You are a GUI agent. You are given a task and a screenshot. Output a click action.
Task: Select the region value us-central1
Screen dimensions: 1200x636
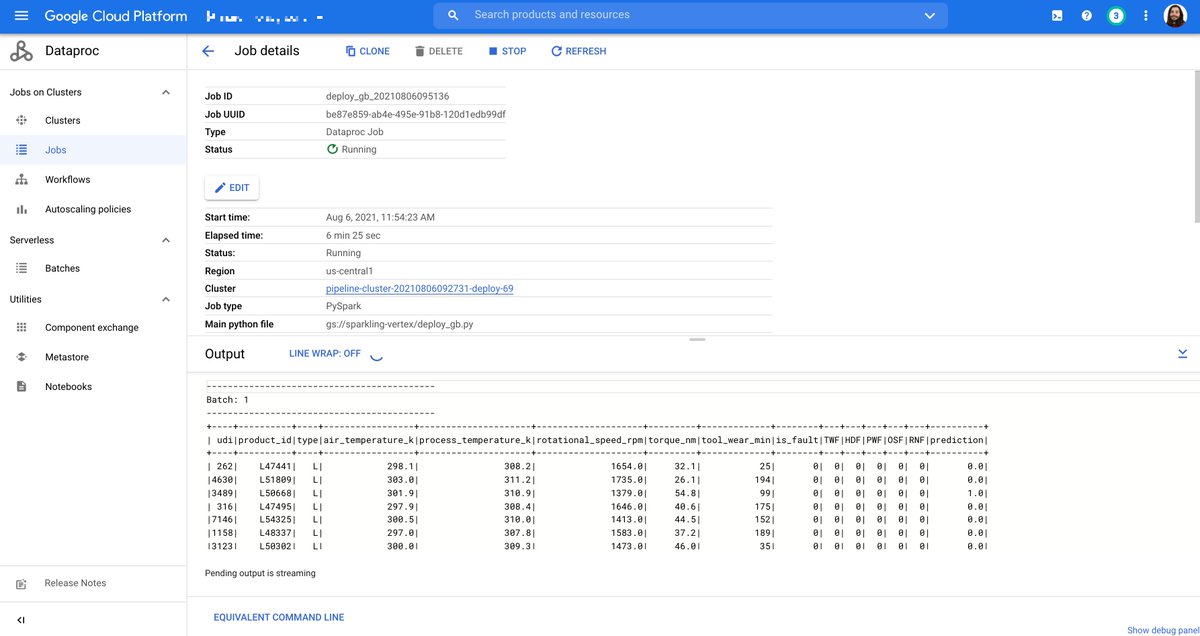tap(349, 271)
